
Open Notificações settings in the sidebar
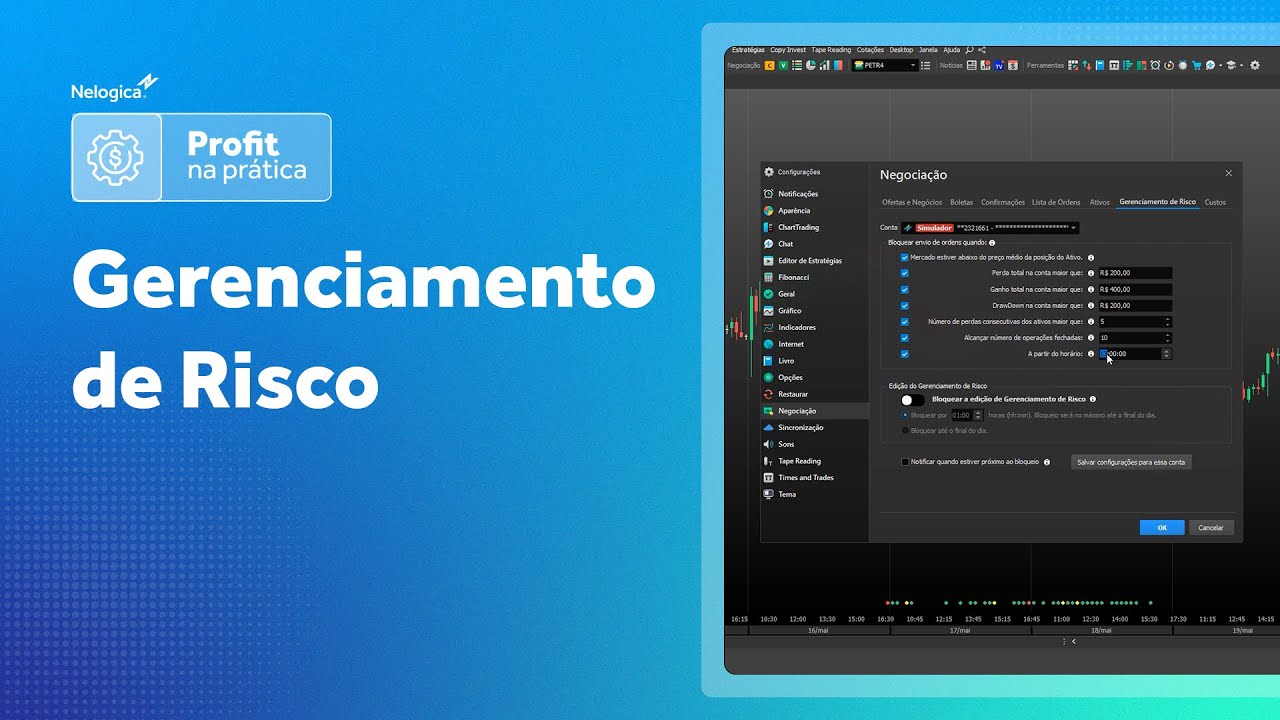(798, 194)
